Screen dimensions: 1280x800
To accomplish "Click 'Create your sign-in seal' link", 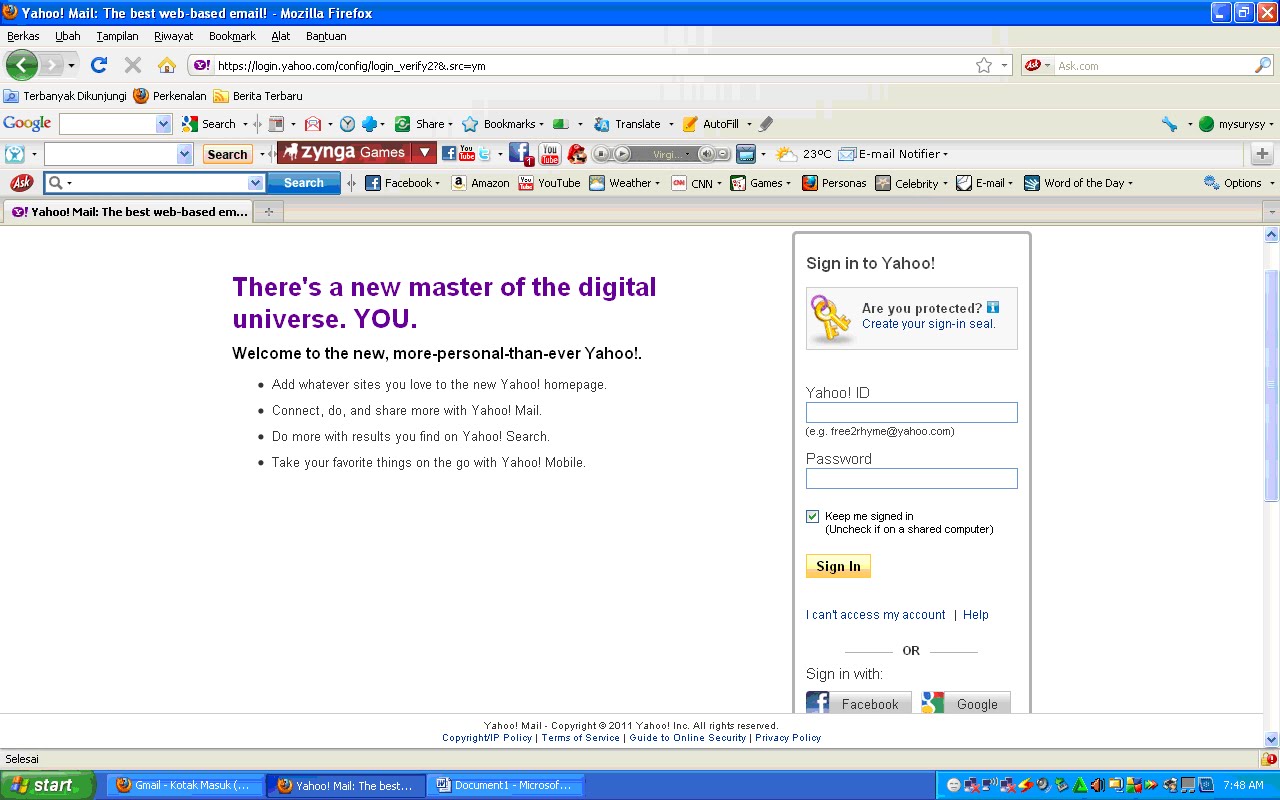I will click(928, 324).
